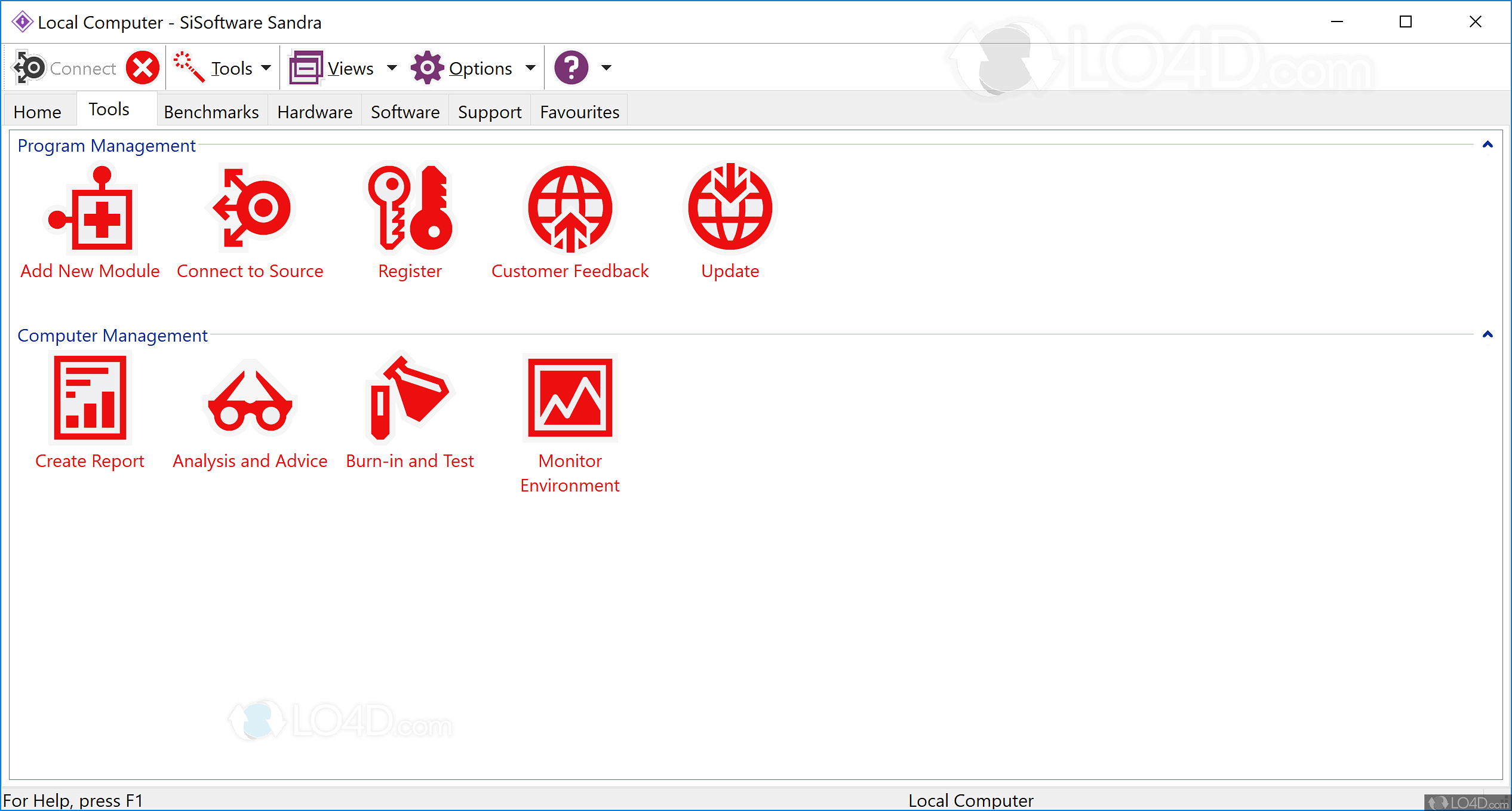This screenshot has width=1512, height=811.
Task: Open the Software tab
Action: tap(404, 111)
